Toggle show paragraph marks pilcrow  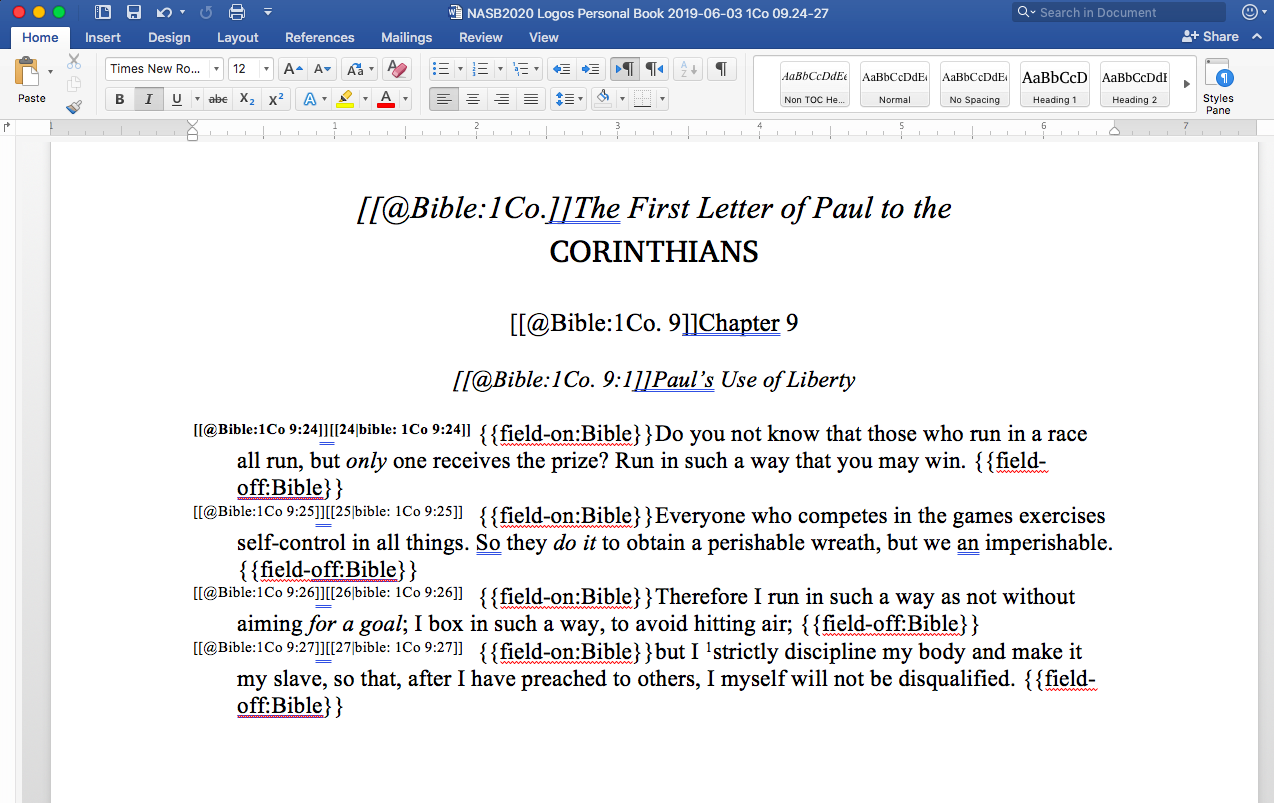(x=720, y=69)
